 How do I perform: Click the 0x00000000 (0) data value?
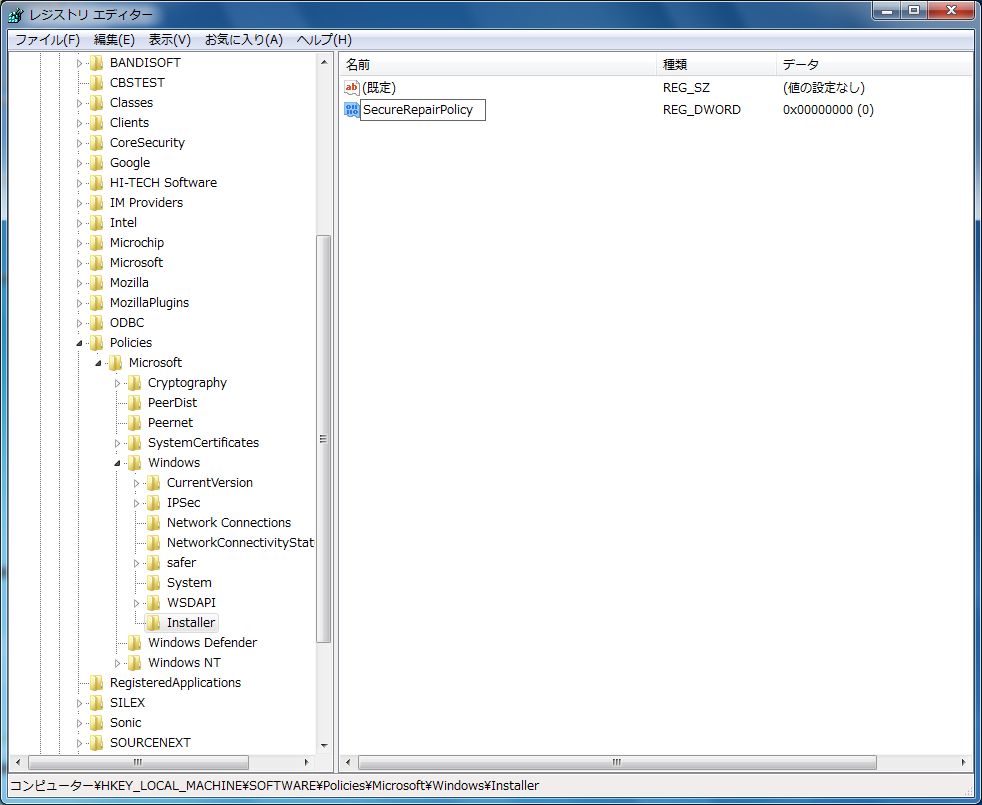coord(828,110)
